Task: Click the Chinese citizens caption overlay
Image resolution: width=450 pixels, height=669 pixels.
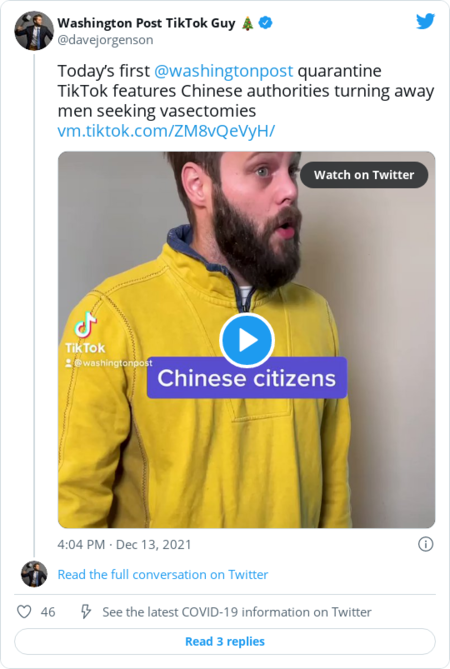Action: pyautogui.click(x=247, y=378)
